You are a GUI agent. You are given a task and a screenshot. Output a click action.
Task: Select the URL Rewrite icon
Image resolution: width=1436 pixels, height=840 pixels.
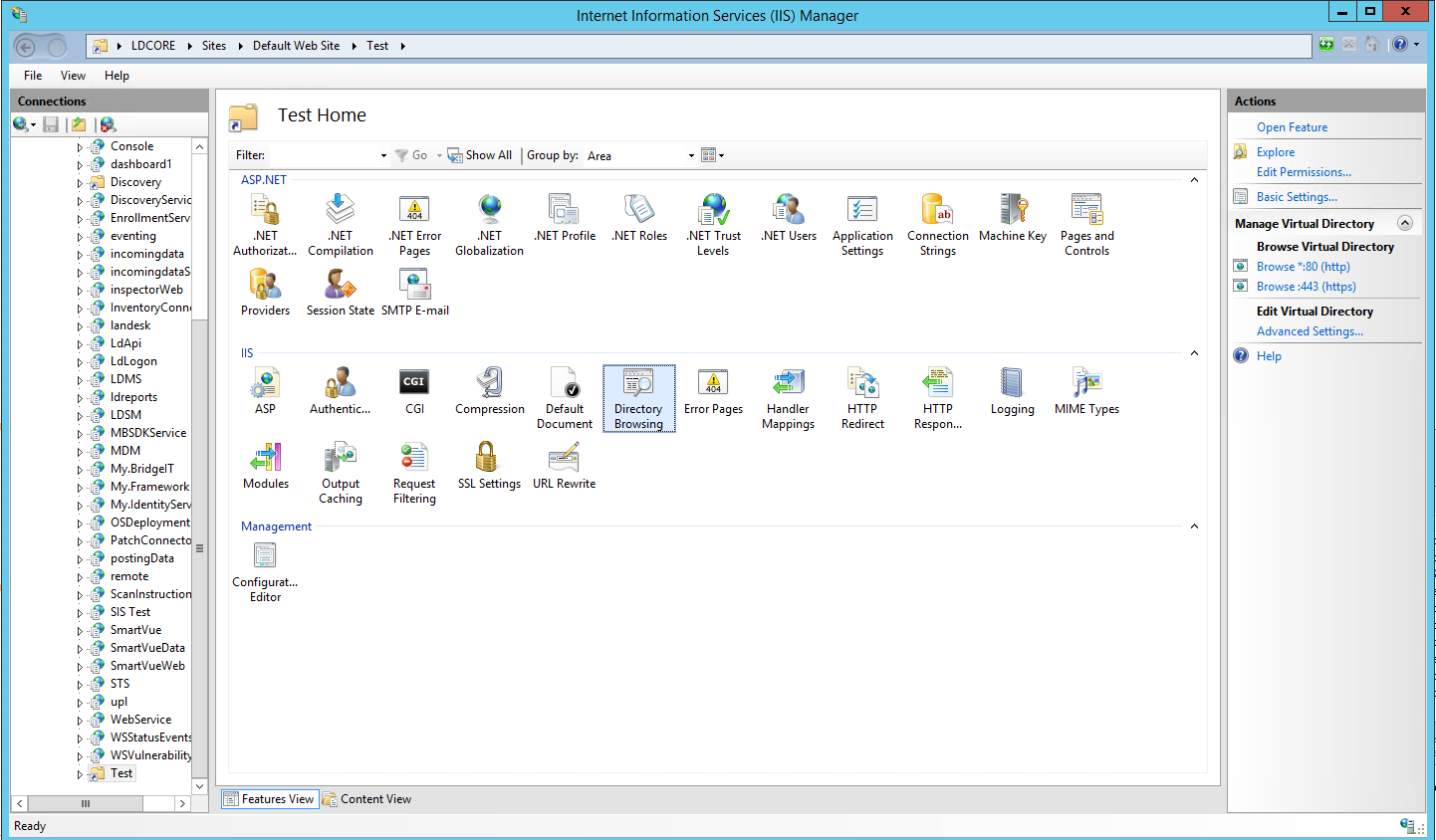point(564,466)
